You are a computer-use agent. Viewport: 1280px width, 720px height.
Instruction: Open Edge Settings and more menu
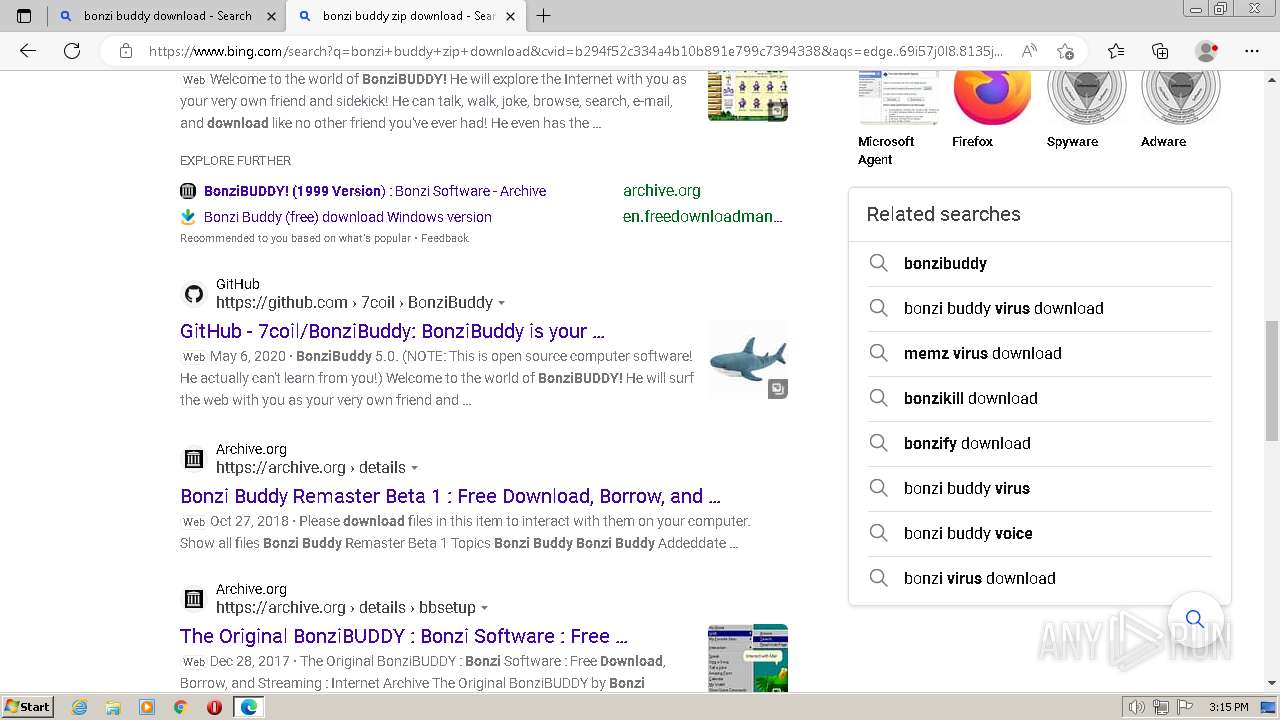coord(1251,51)
